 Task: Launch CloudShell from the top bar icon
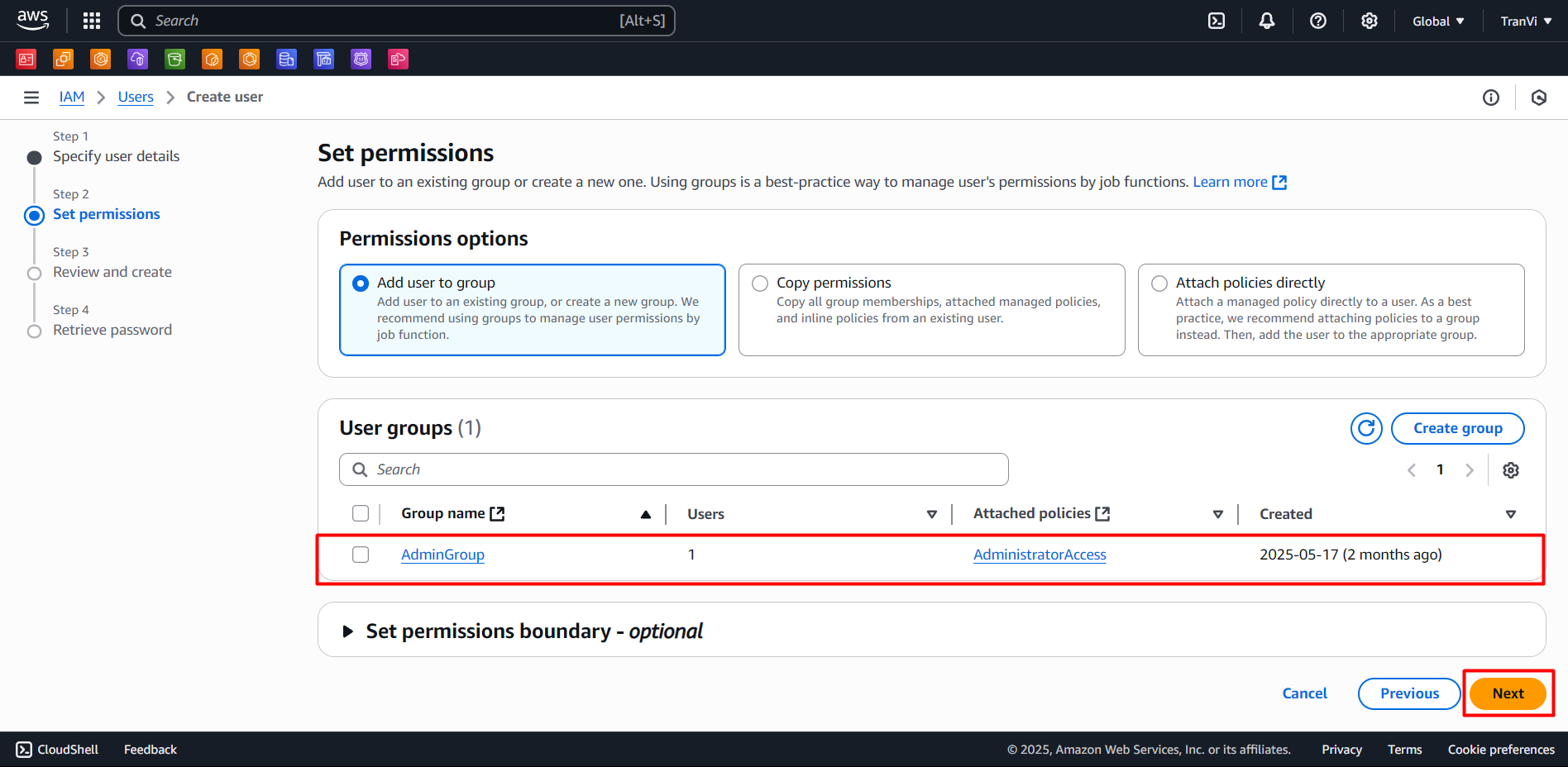click(1217, 21)
